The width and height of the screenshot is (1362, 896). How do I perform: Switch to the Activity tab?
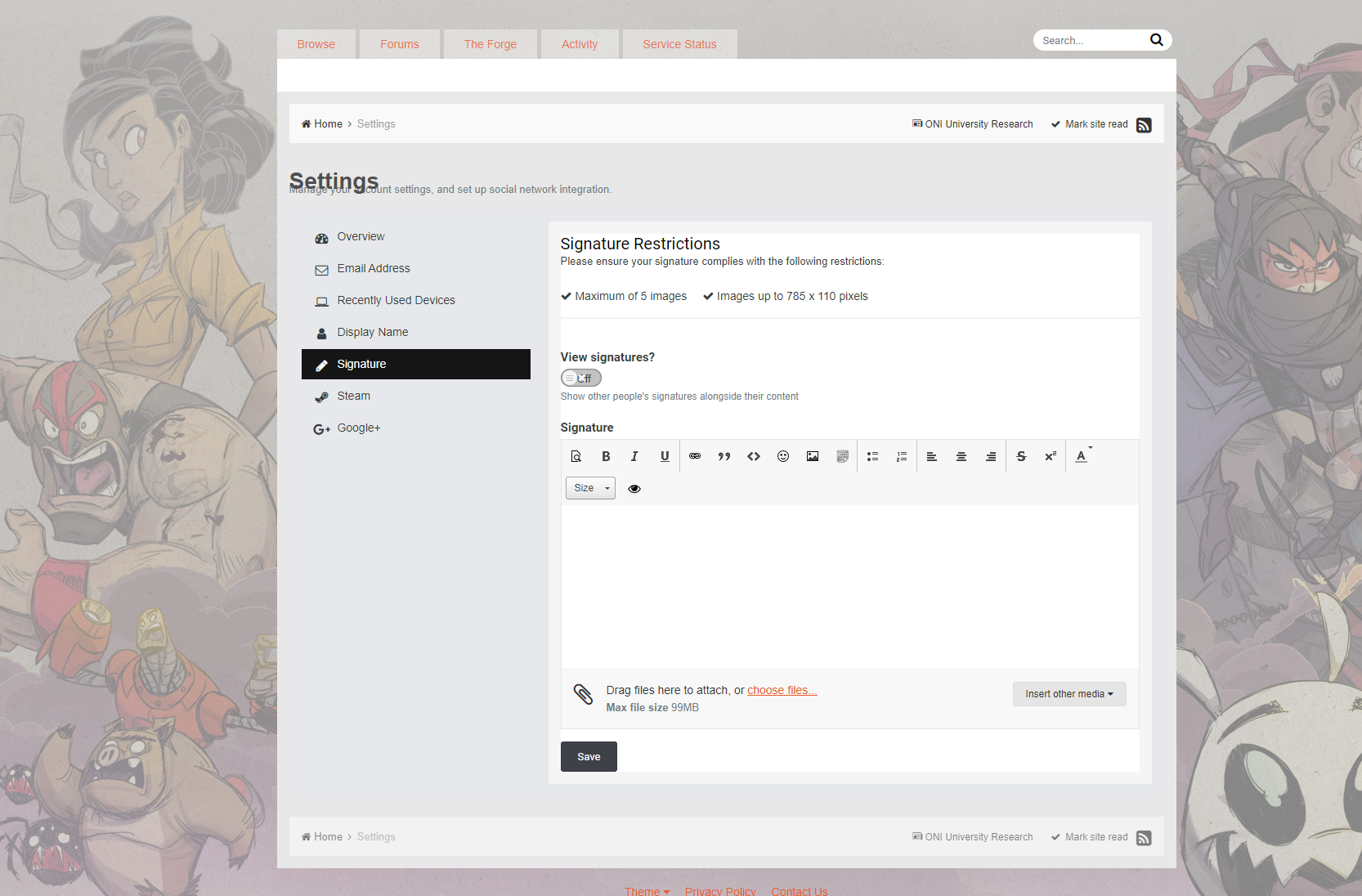tap(580, 44)
